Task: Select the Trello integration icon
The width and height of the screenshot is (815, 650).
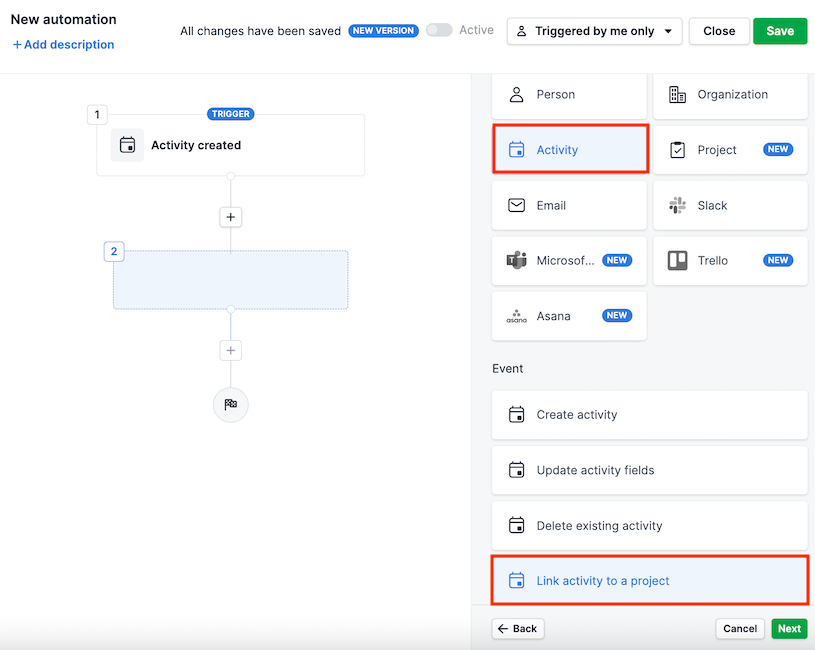Action: (x=676, y=260)
